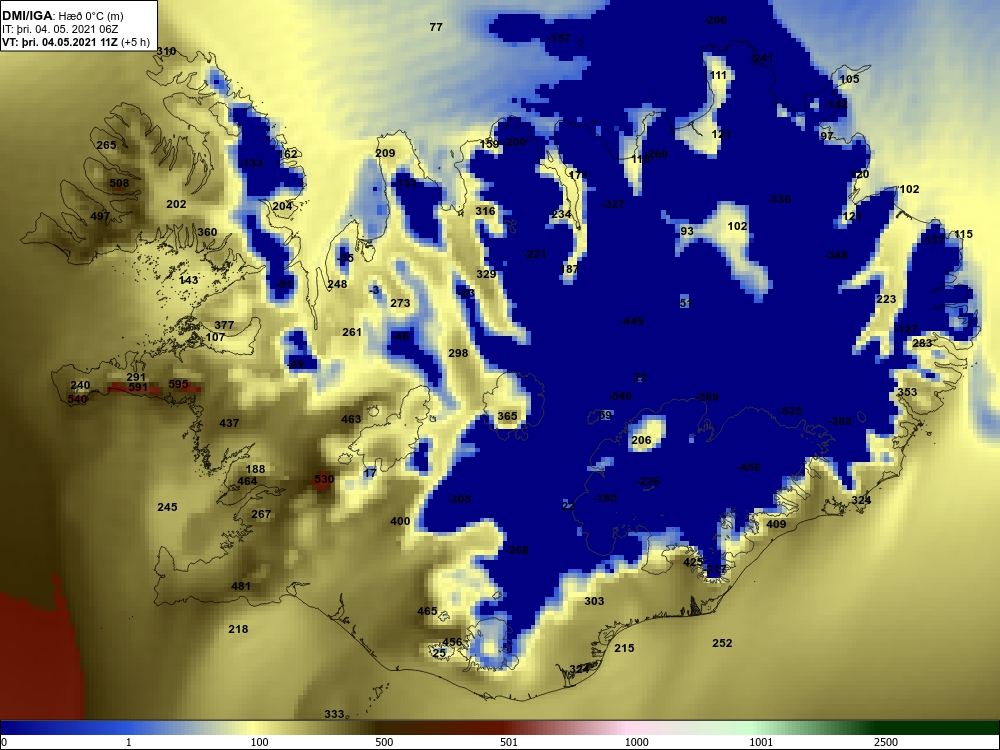Image resolution: width=1000 pixels, height=750 pixels.
Task: Click the '456' value label
Action: pos(452,642)
